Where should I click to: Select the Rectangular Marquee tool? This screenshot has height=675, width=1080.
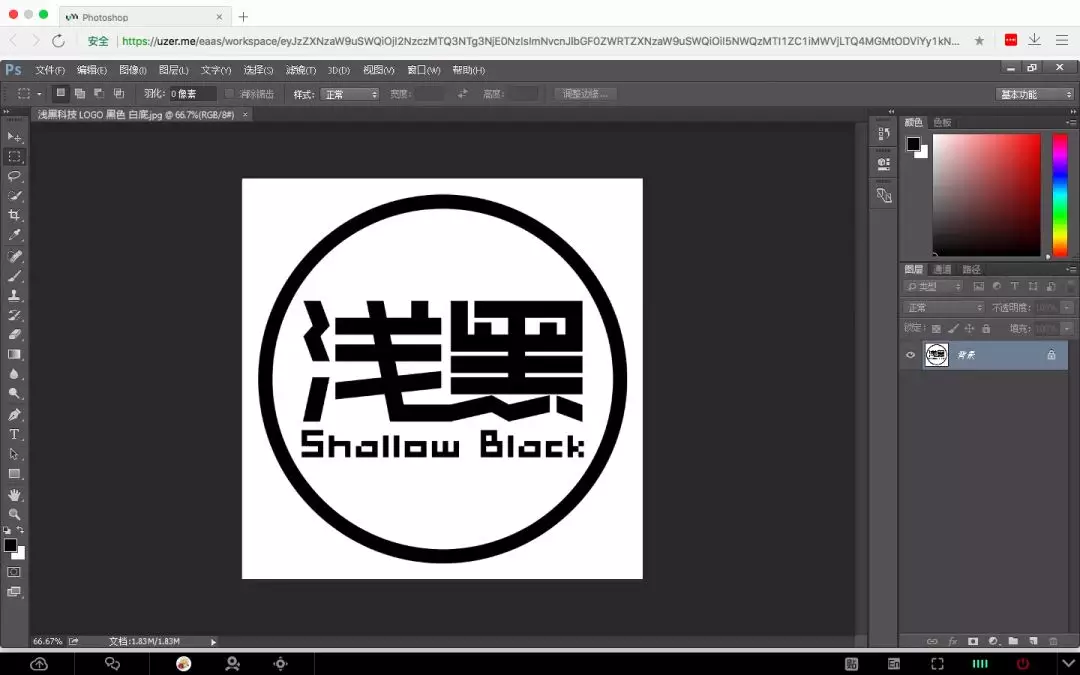click(x=14, y=156)
